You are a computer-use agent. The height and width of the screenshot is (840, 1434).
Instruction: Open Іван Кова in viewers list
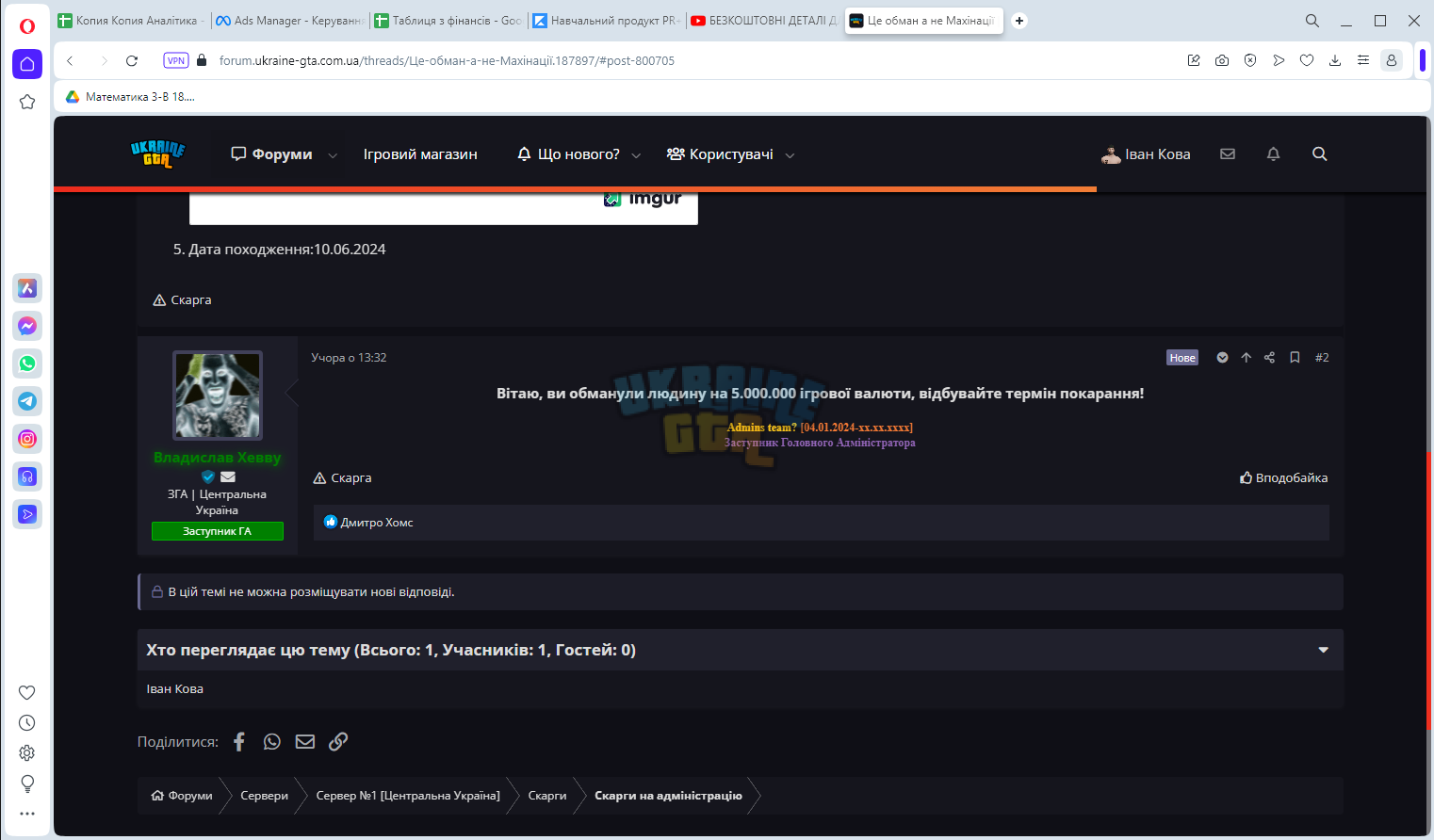pyautogui.click(x=175, y=689)
